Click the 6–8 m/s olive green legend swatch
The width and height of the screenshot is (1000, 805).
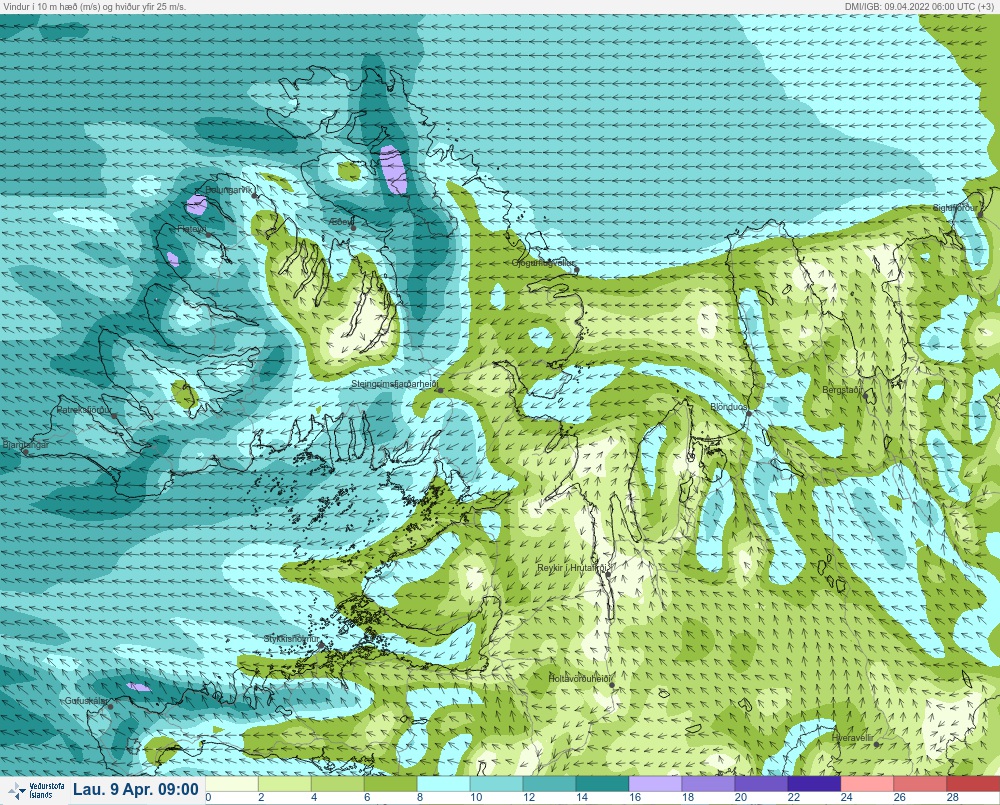tap(390, 783)
